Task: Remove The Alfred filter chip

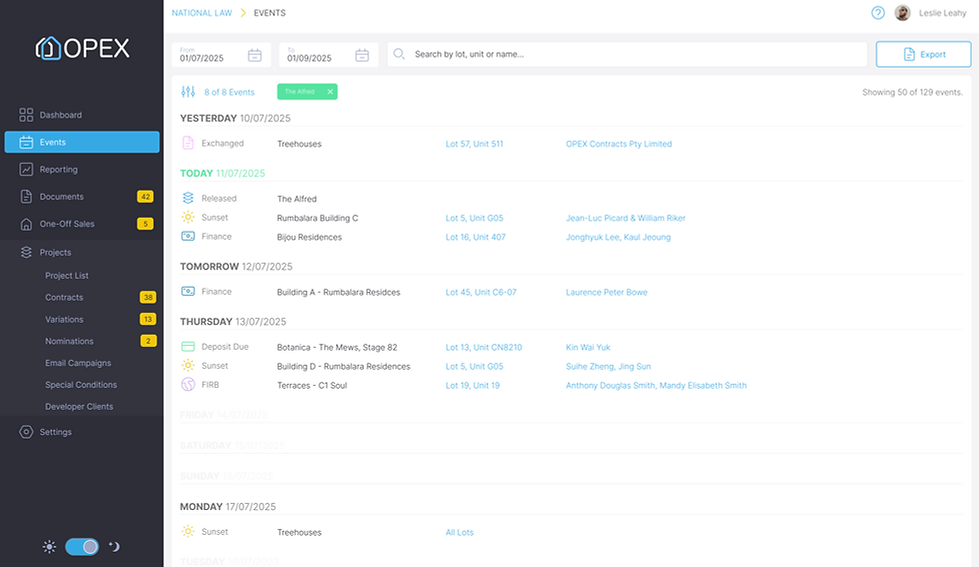Action: pos(330,92)
